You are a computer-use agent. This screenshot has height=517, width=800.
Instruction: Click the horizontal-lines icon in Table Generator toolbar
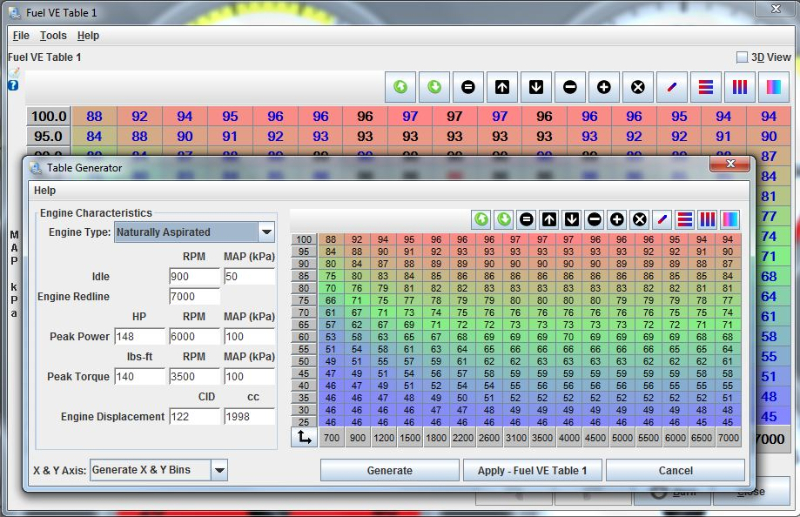point(685,219)
